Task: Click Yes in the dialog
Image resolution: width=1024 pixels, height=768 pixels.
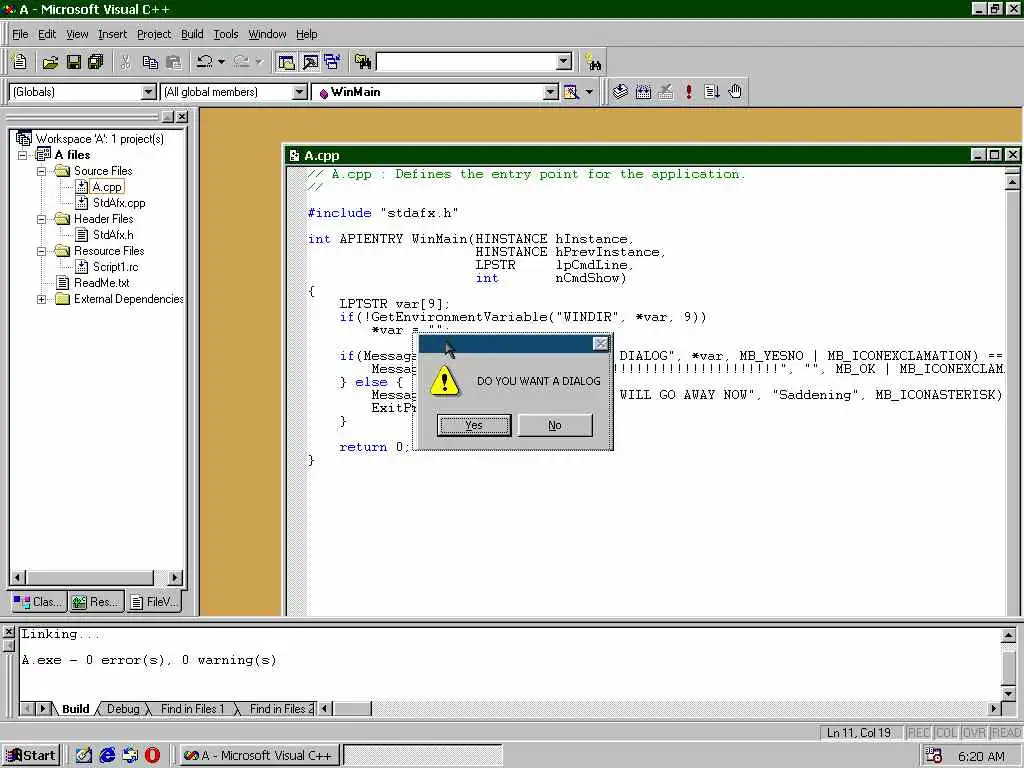Action: pos(473,425)
